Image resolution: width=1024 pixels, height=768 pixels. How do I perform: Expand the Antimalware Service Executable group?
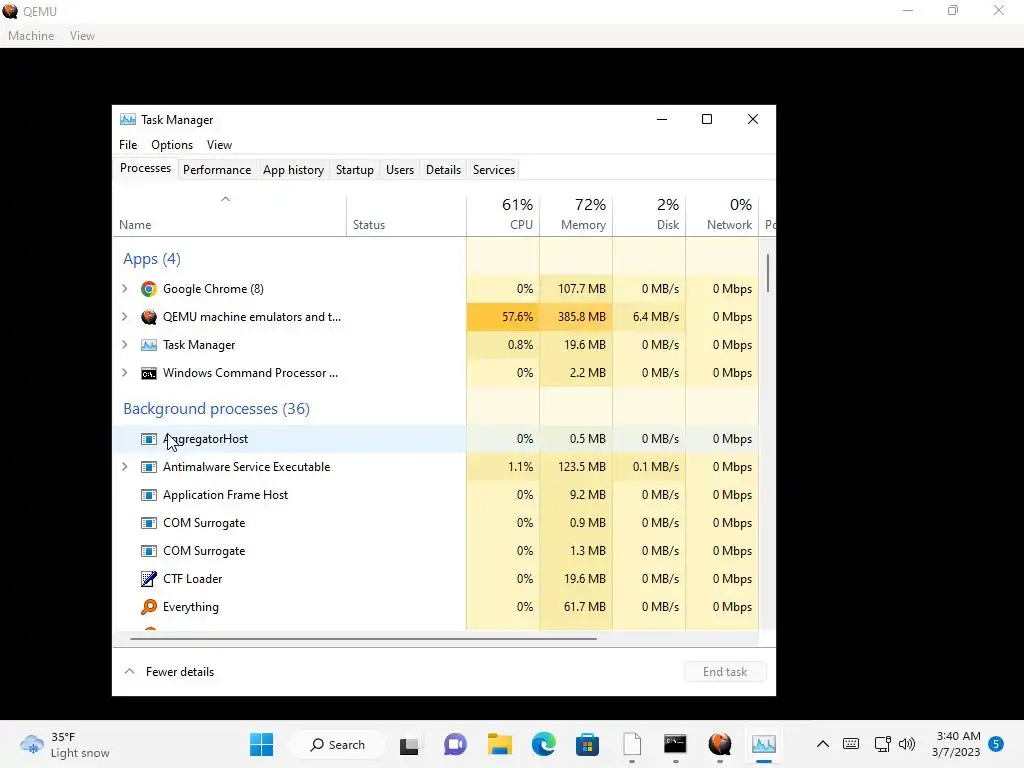(125, 467)
